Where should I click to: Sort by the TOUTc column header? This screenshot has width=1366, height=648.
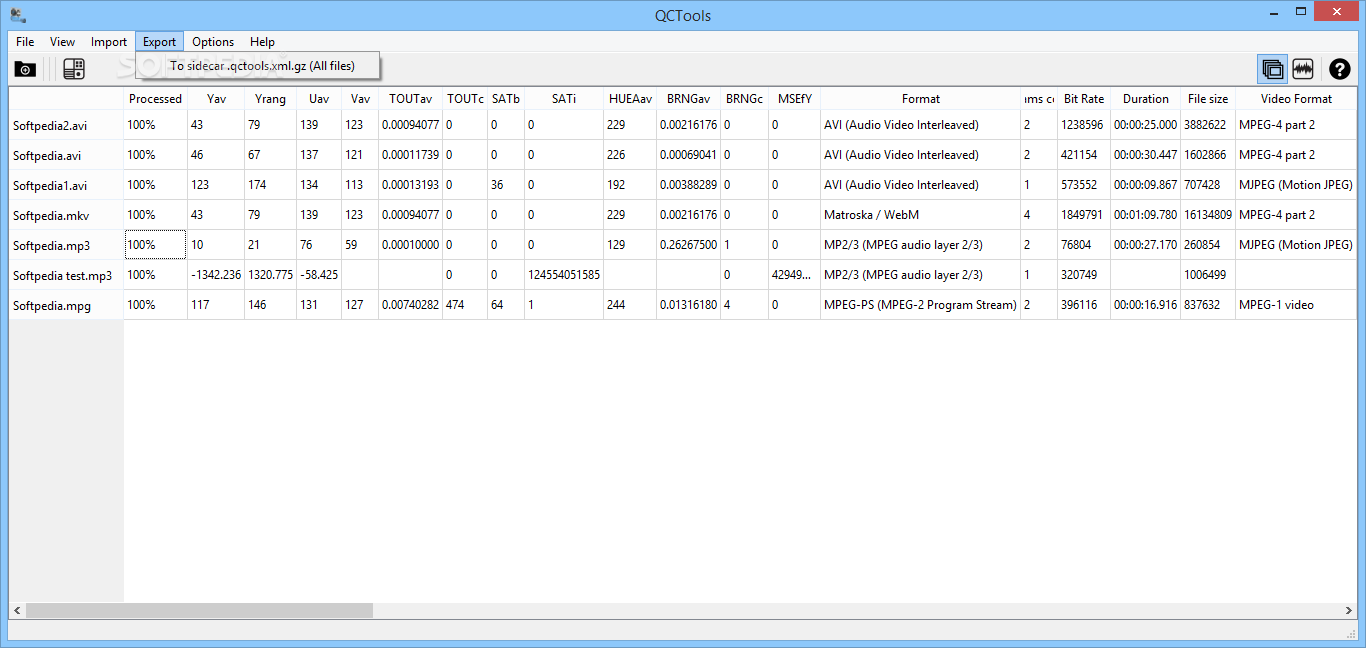(465, 99)
